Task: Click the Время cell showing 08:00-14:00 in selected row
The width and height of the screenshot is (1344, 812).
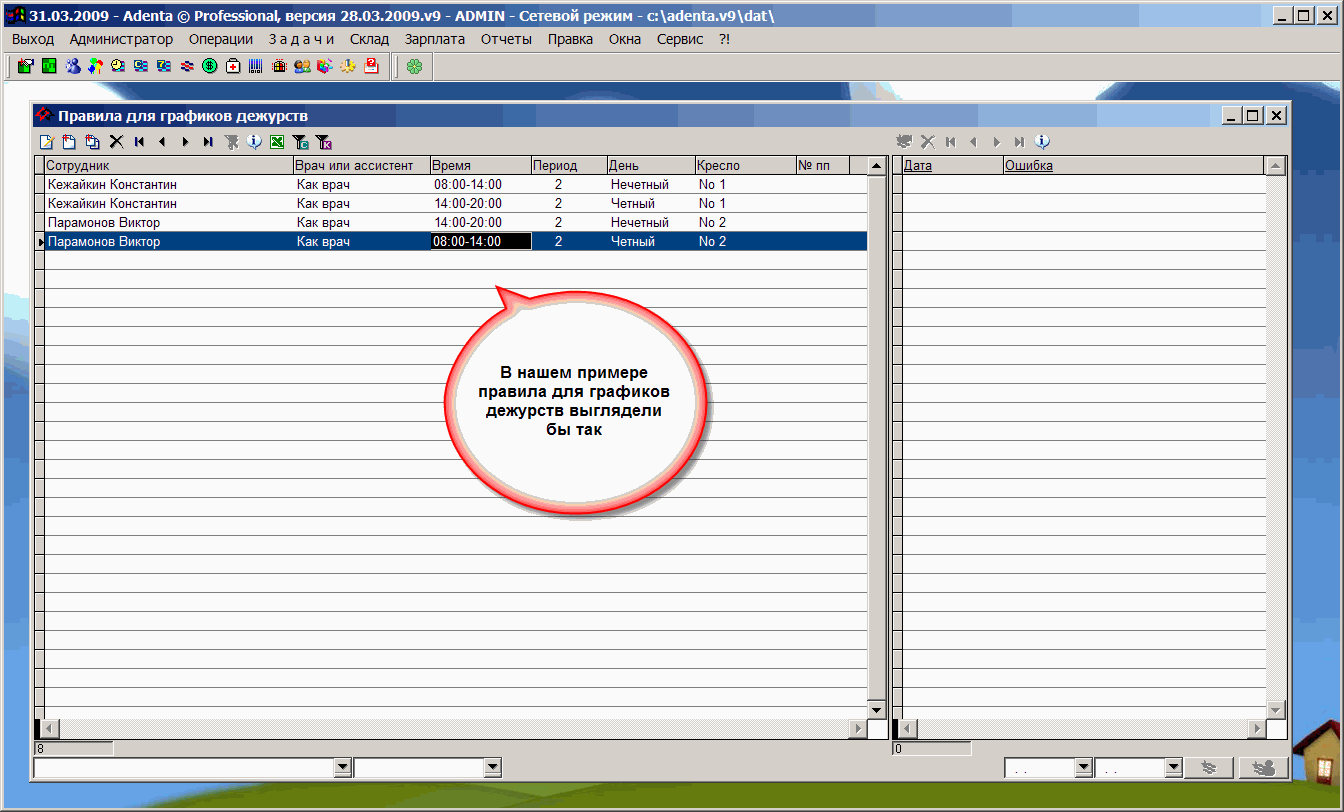Action: click(480, 242)
